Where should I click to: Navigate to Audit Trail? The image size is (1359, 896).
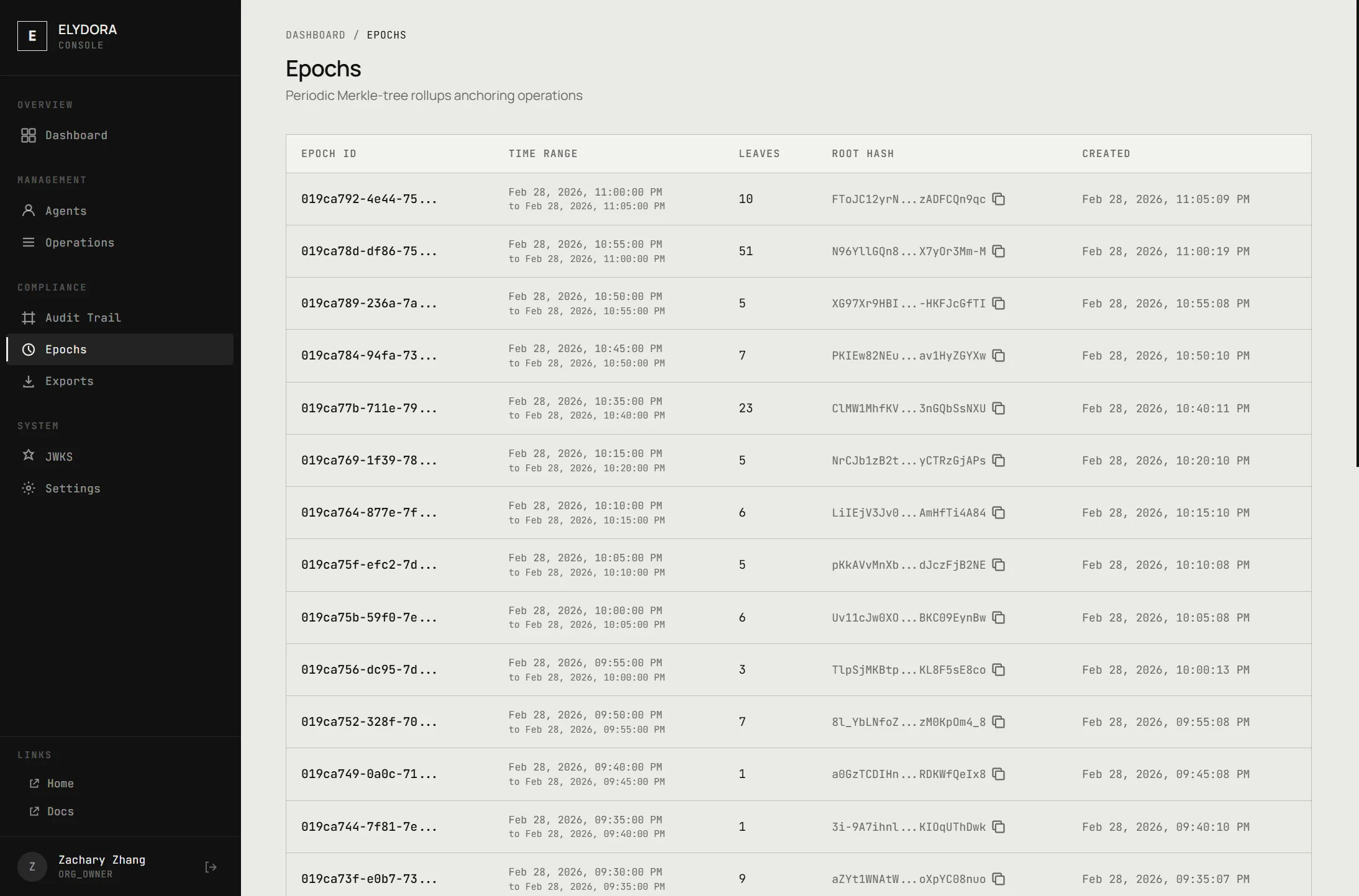83,318
